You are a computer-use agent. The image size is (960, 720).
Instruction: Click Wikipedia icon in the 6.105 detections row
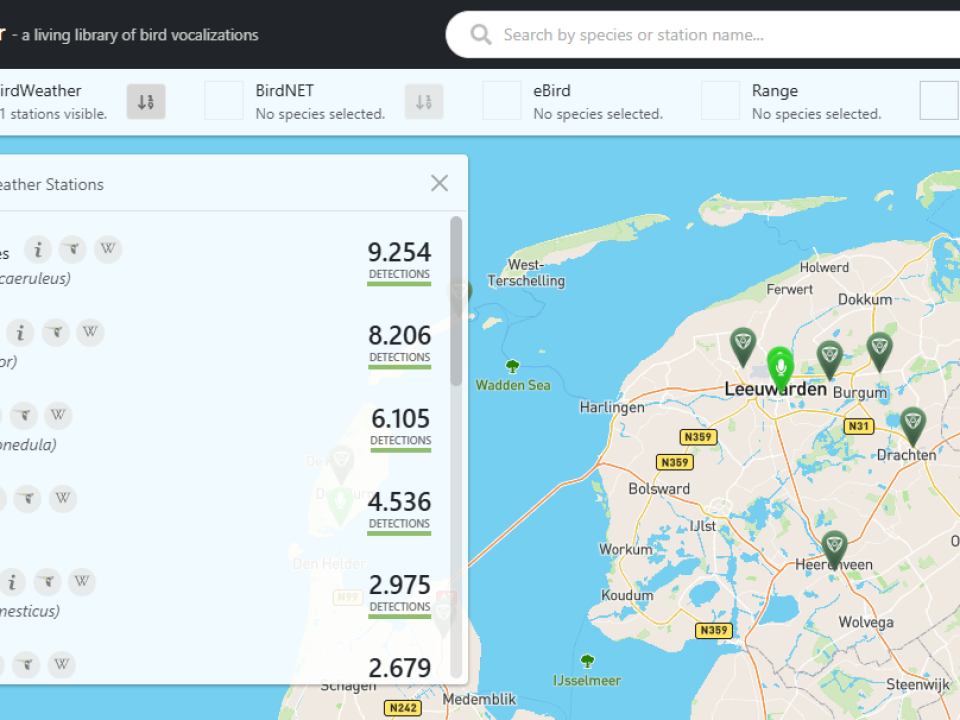tap(58, 415)
